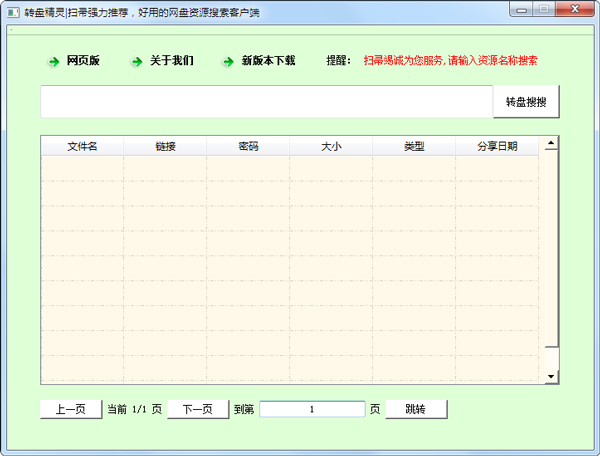Select the 链接 column header
Screen dimensions: 600x456
165,146
